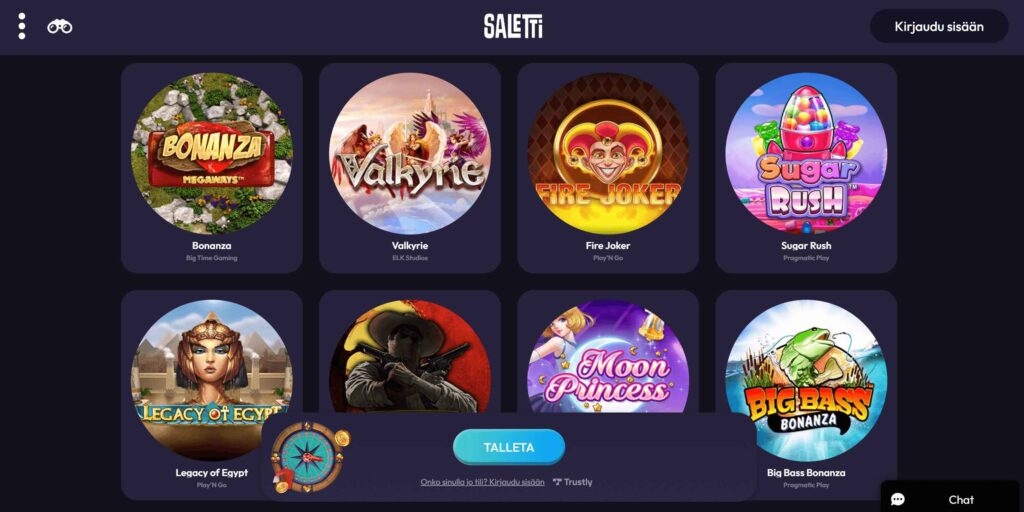Click the Fire Joker title label
Image resolution: width=1024 pixels, height=512 pixels.
(608, 246)
